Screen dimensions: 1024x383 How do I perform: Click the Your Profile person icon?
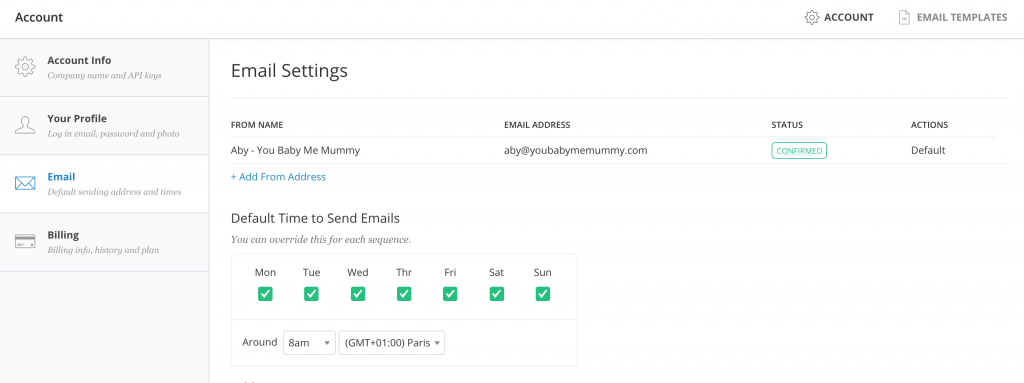(25, 125)
